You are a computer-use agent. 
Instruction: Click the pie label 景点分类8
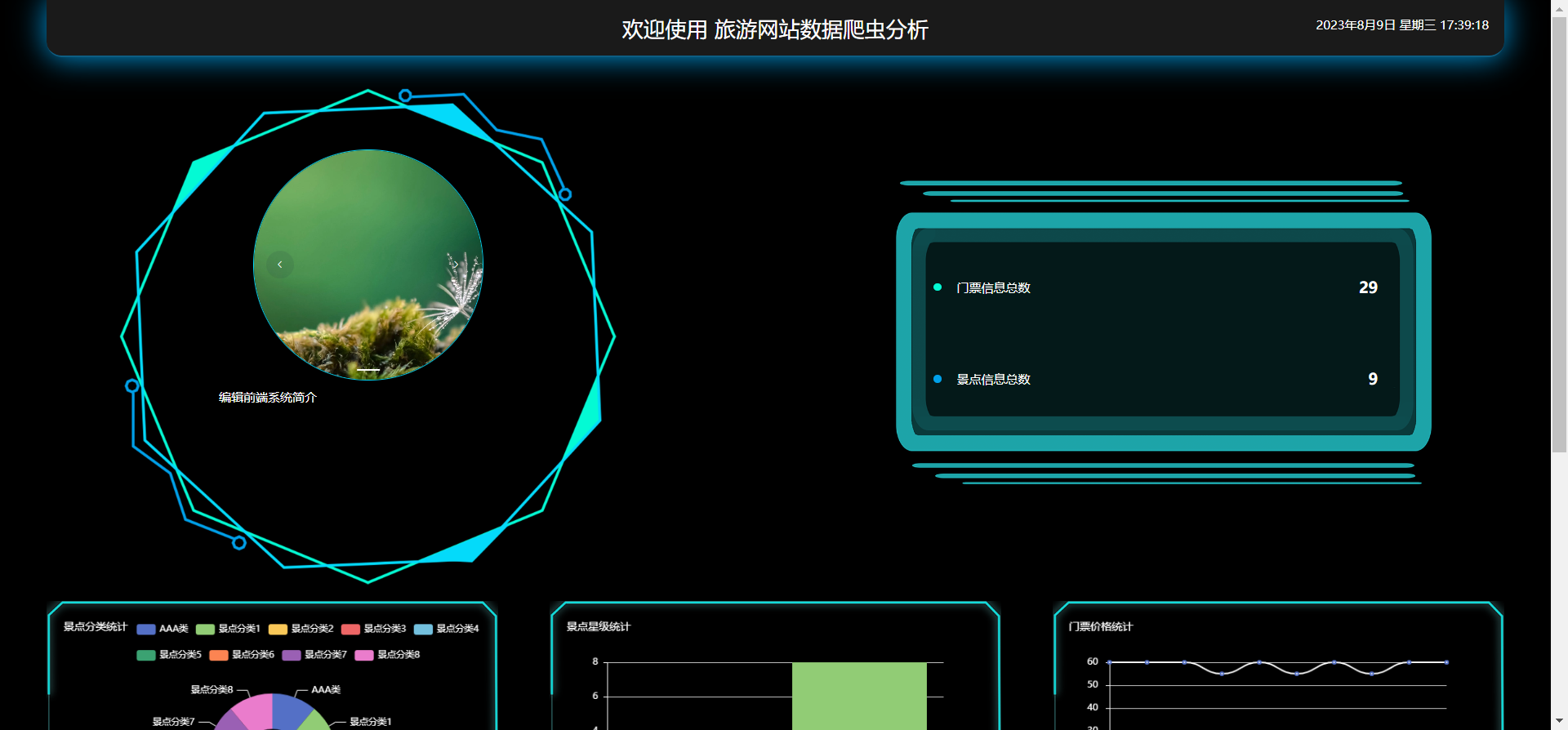tap(212, 690)
